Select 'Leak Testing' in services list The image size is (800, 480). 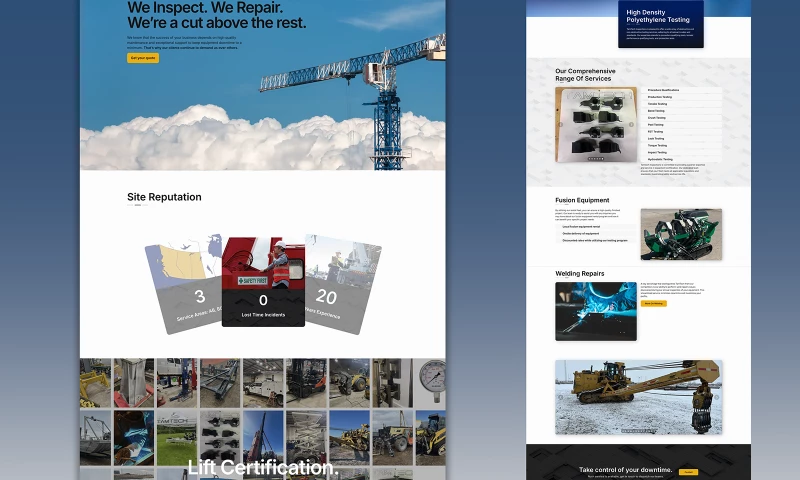(681, 139)
